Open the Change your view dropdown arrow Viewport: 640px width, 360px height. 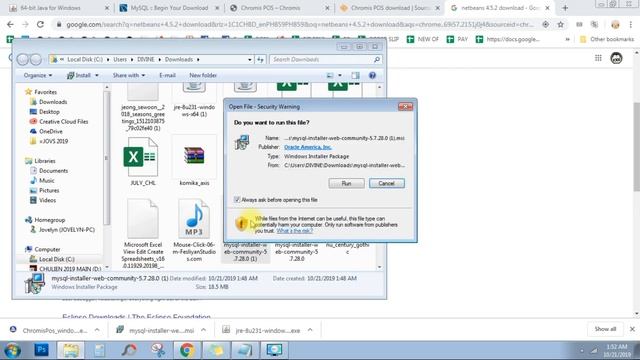click(x=340, y=76)
